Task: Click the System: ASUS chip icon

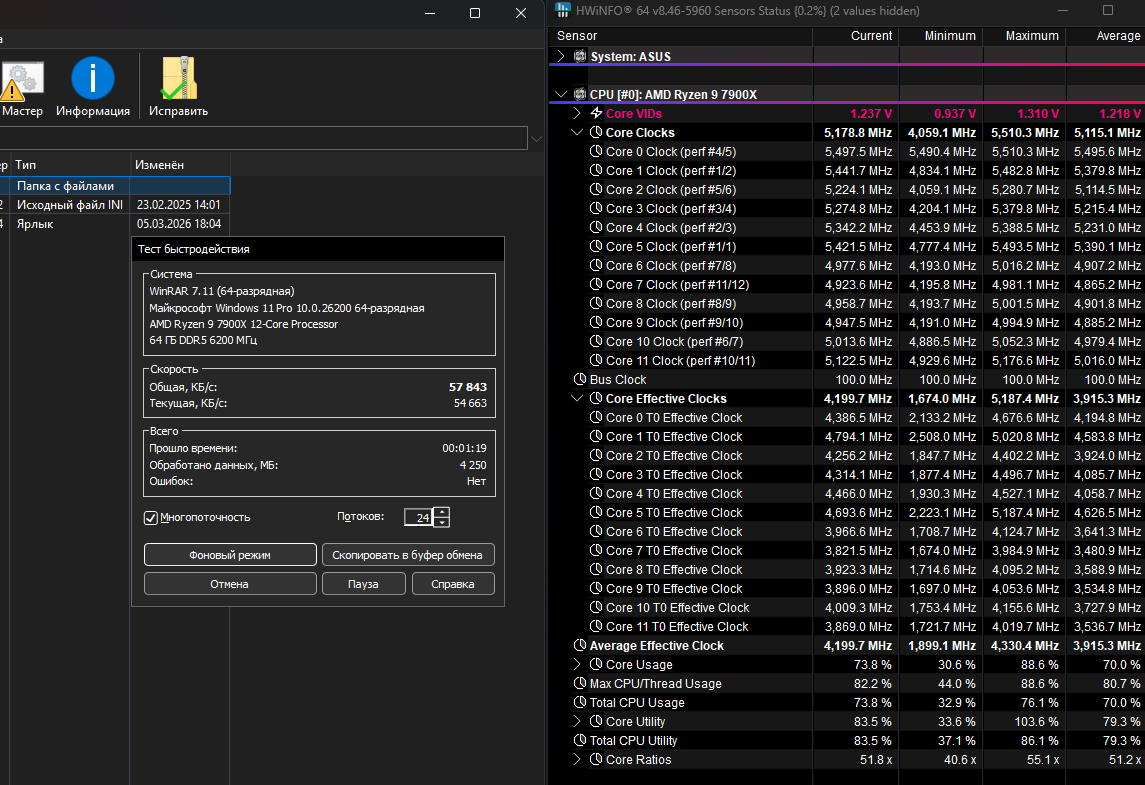Action: pos(581,56)
